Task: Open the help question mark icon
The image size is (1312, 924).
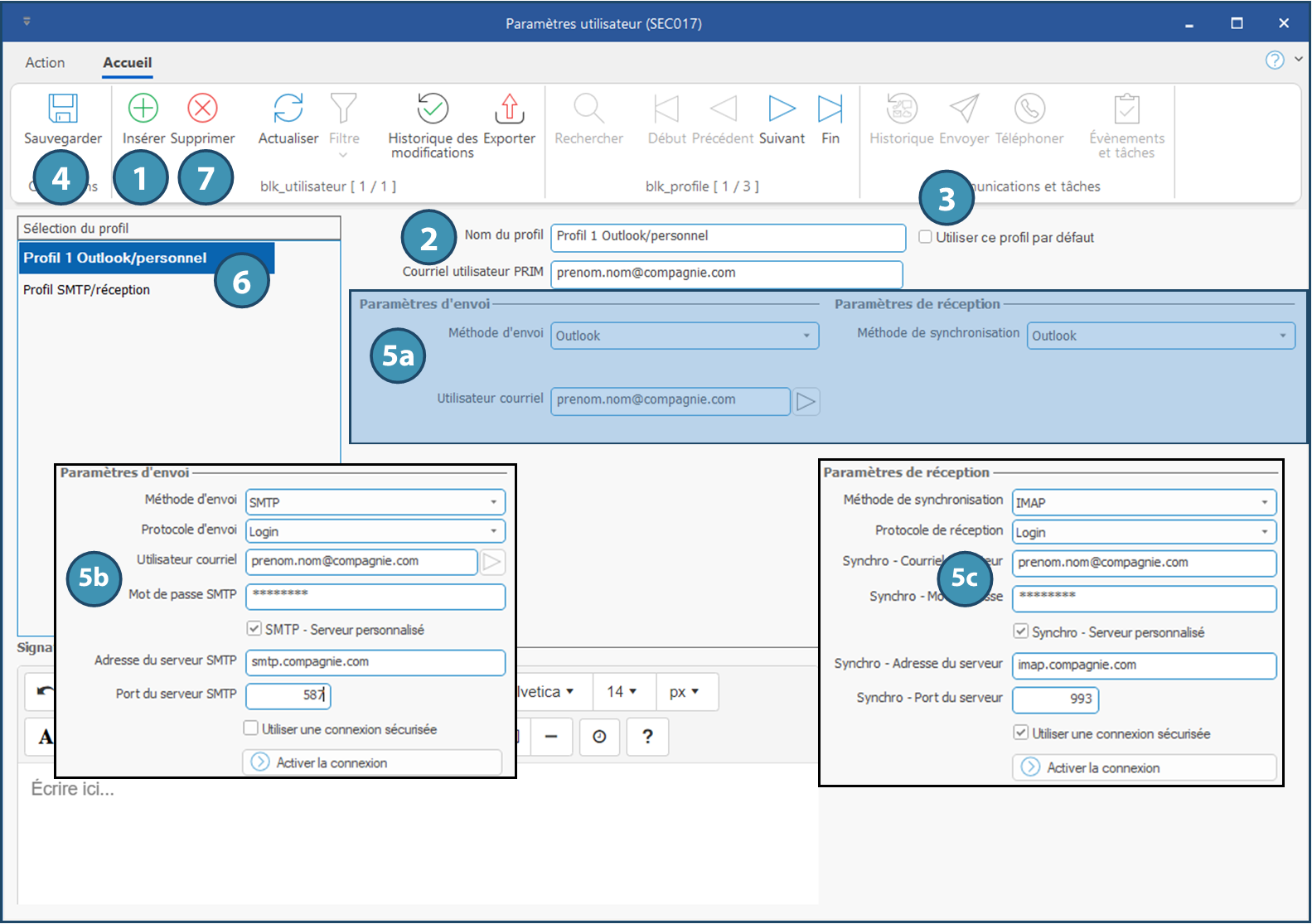Action: 1274,60
